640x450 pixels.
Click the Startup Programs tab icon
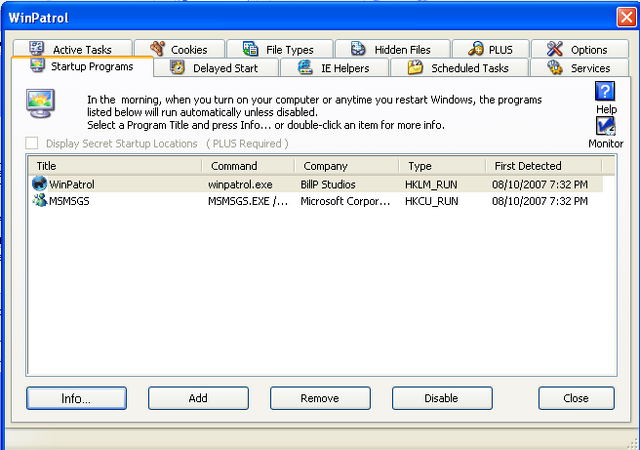38,66
